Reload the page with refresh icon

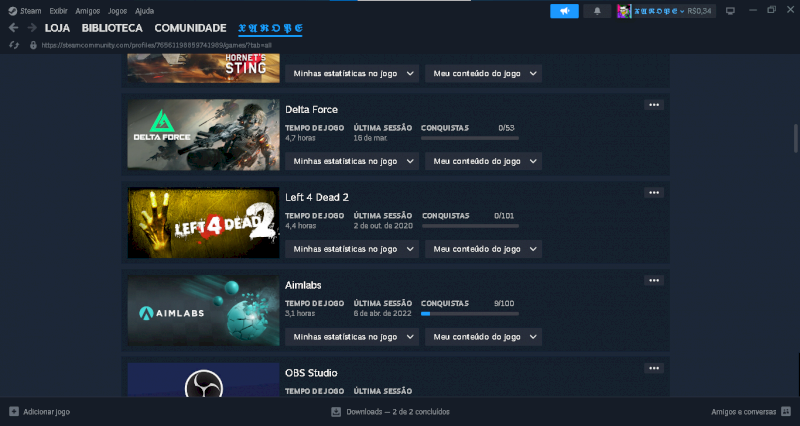(x=14, y=45)
